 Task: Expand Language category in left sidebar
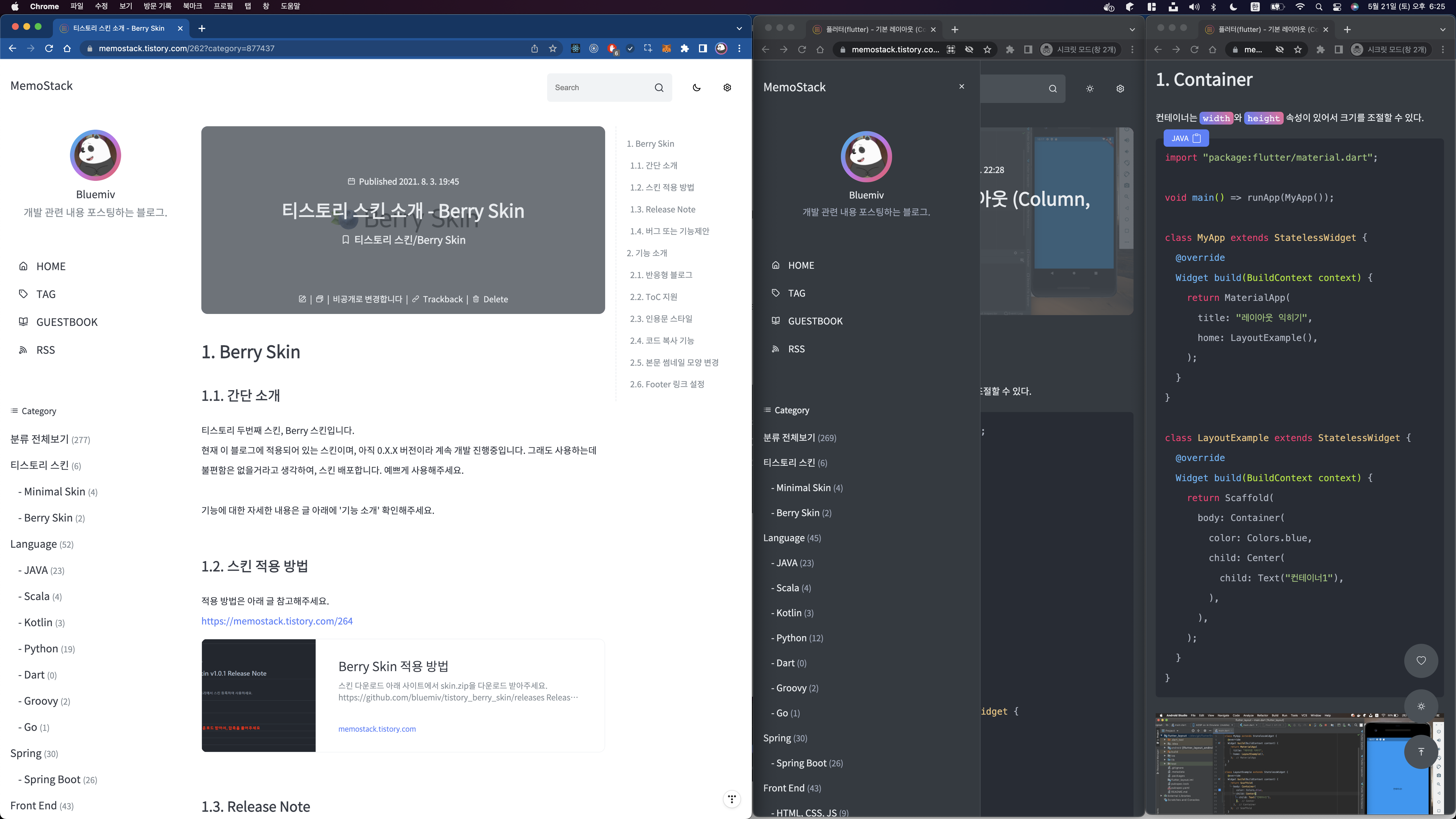pos(34,544)
